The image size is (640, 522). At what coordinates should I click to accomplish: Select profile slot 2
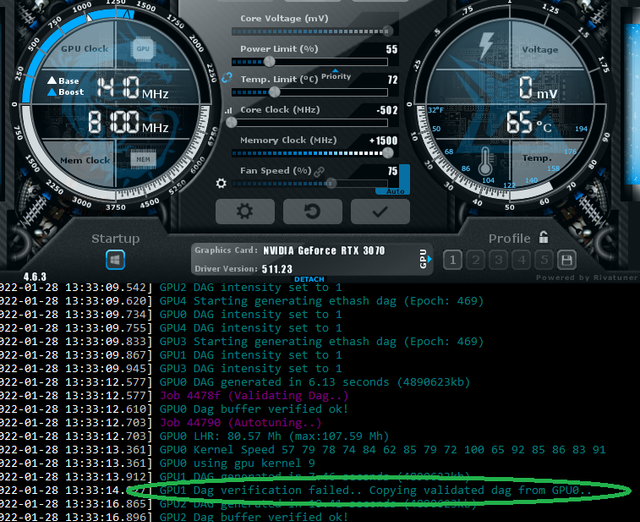476,260
